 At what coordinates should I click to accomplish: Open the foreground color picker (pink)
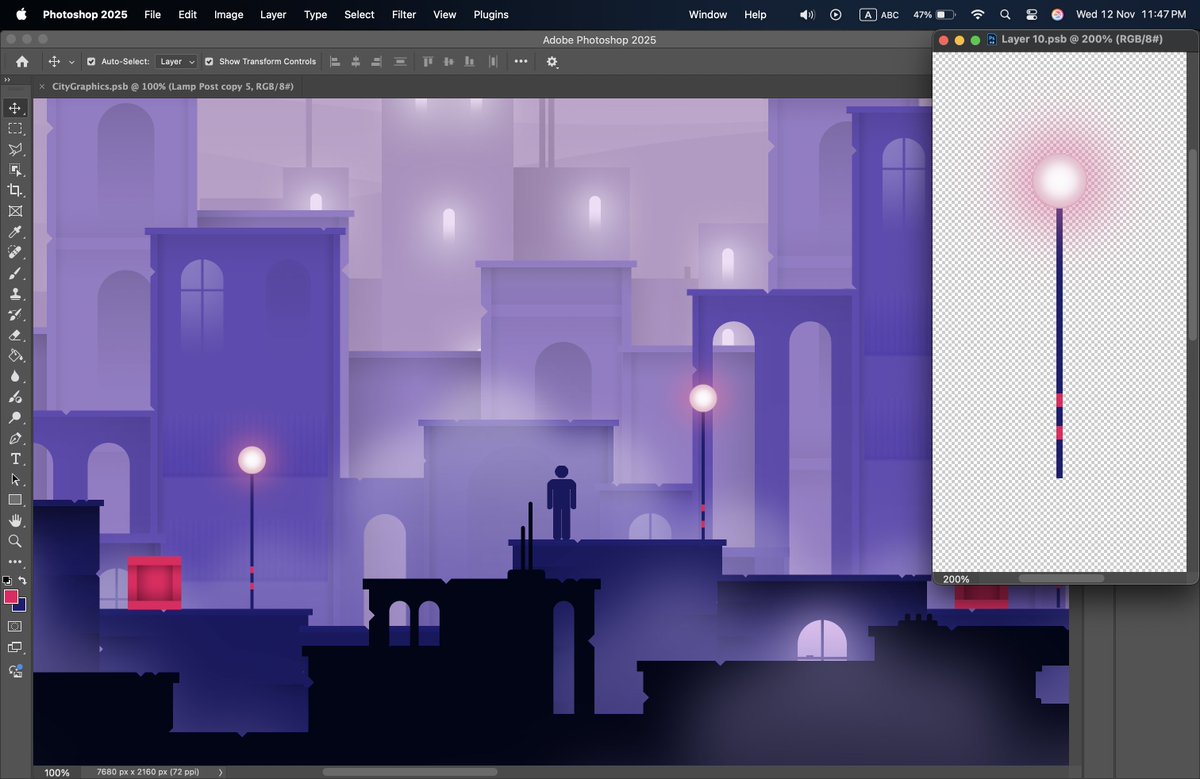pos(11,596)
